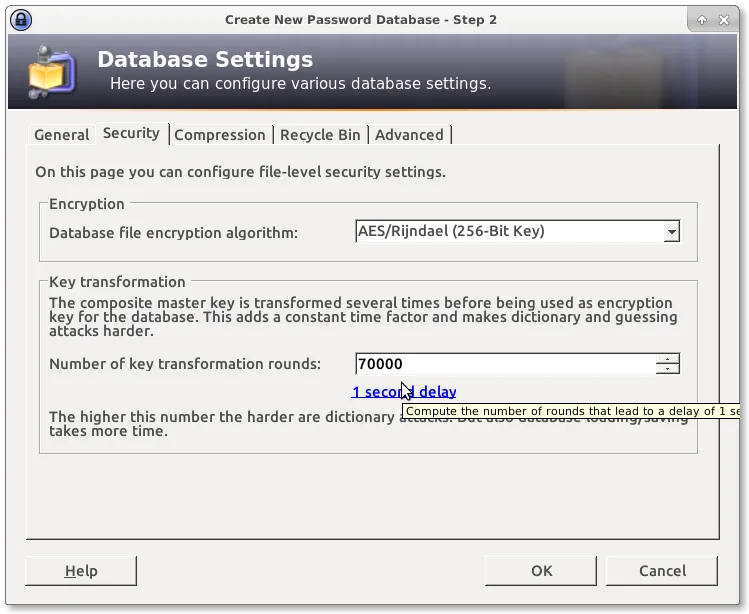This screenshot has width=749, height=614.
Task: Click the database folder icon in the banner
Action: (x=50, y=72)
